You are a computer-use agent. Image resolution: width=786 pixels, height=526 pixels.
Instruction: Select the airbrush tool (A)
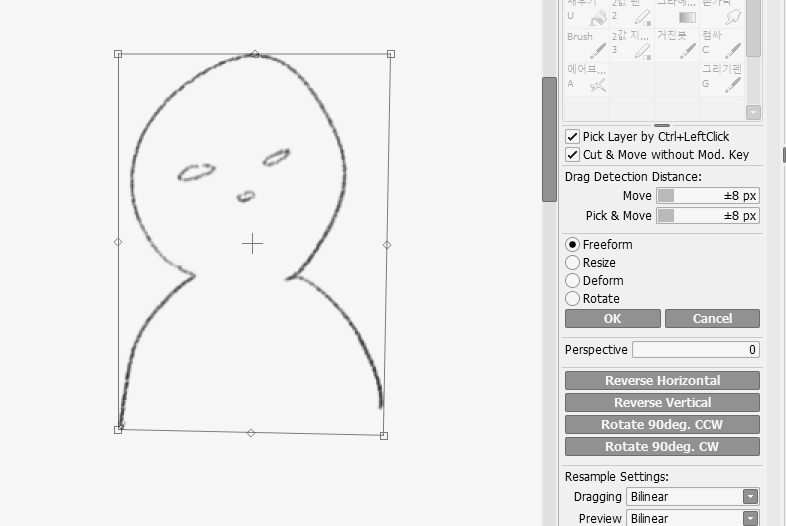tap(586, 79)
